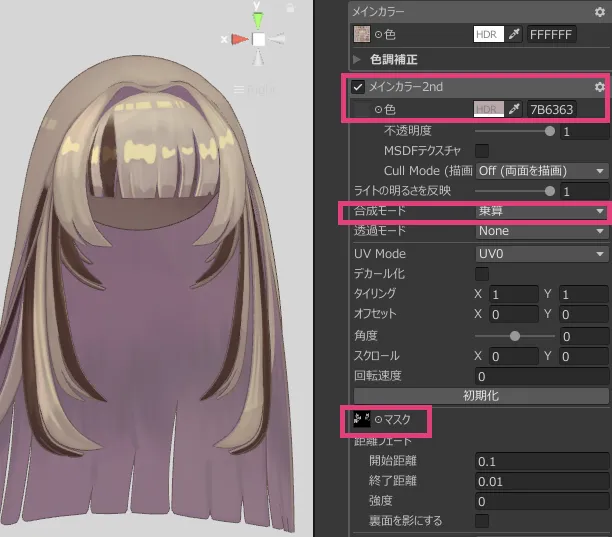The image size is (612, 537).
Task: Adjust the 角度 slider
Action: 515,336
